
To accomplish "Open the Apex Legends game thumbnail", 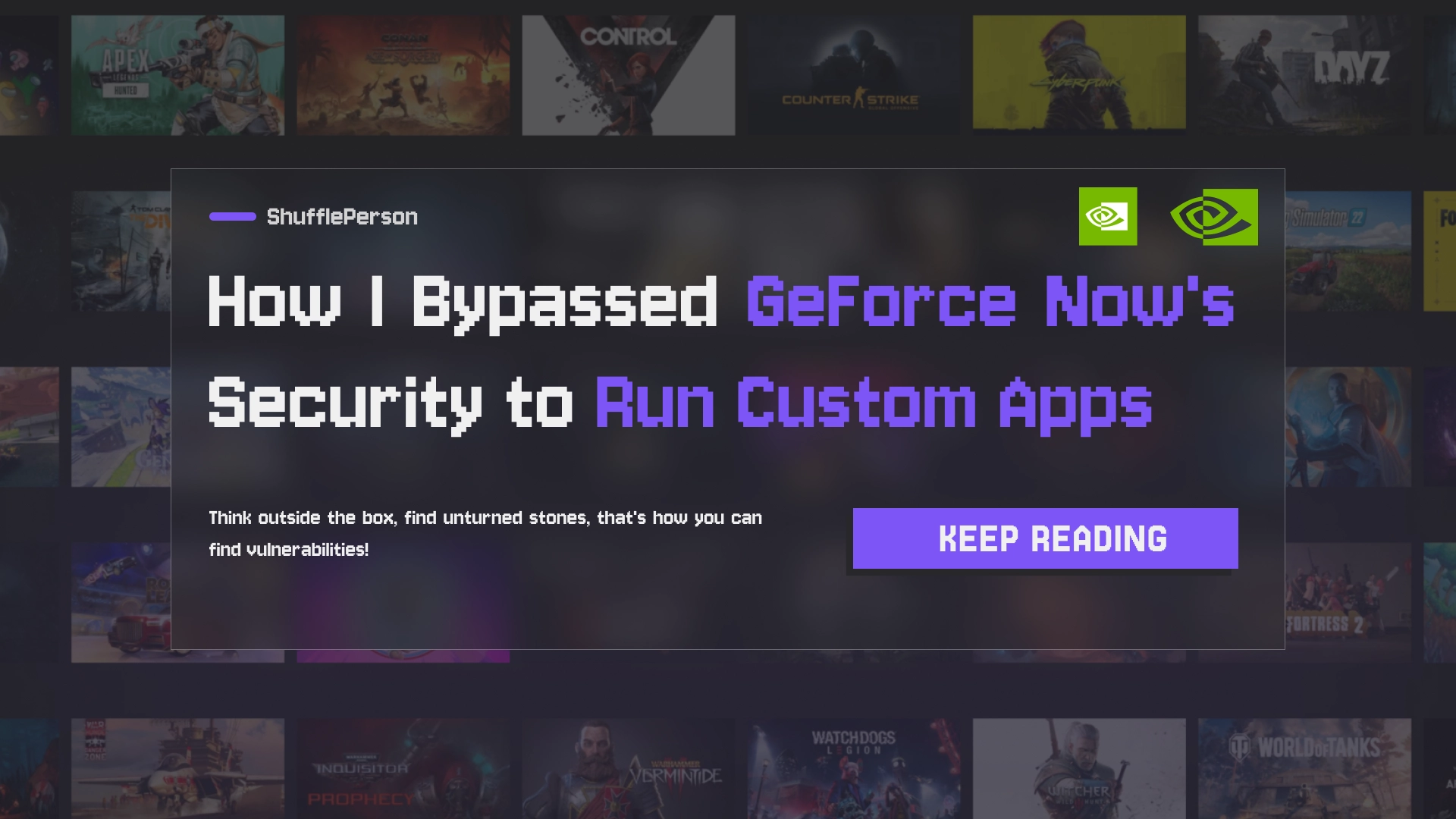I will point(178,75).
